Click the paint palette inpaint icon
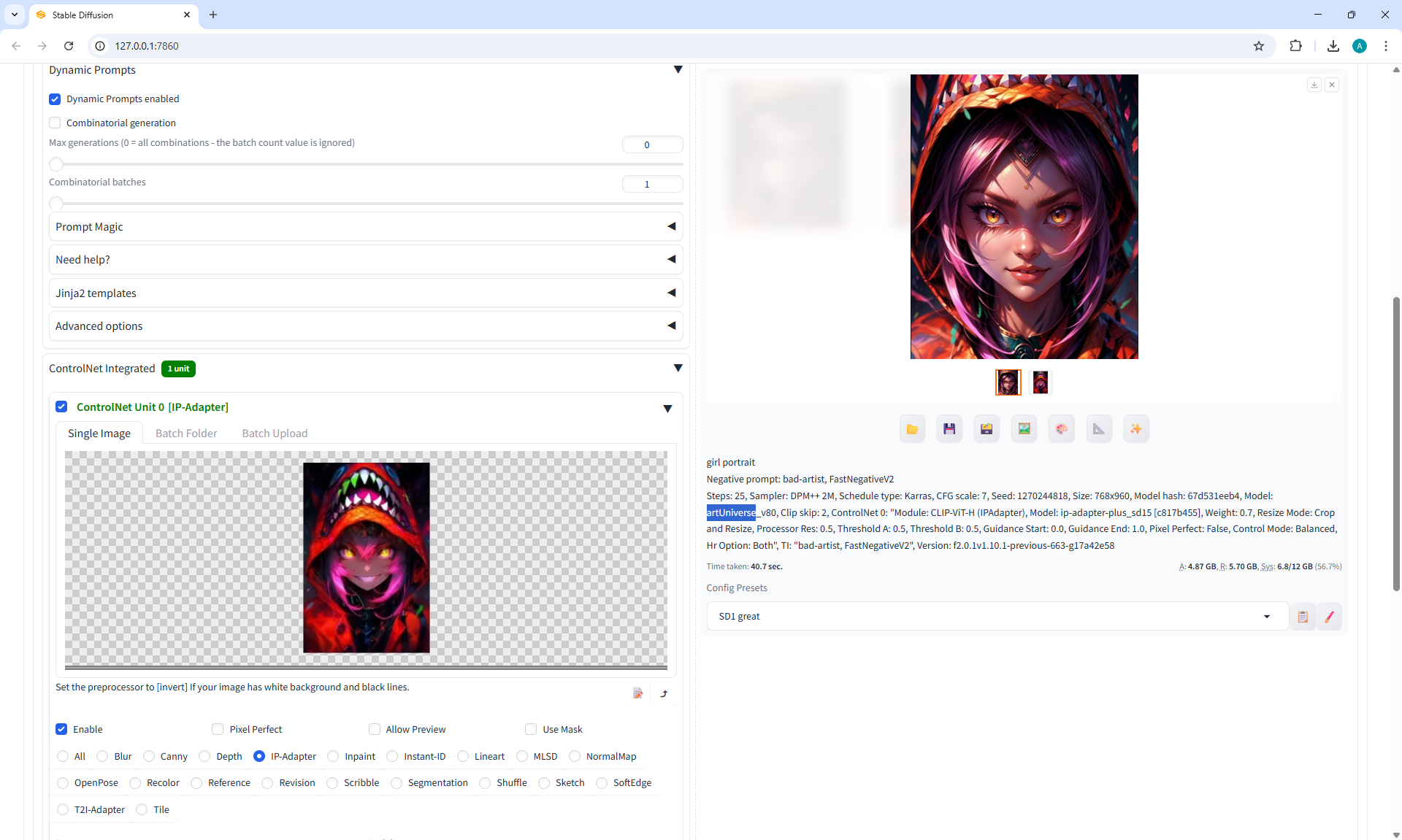The width and height of the screenshot is (1402, 840). (x=1061, y=429)
